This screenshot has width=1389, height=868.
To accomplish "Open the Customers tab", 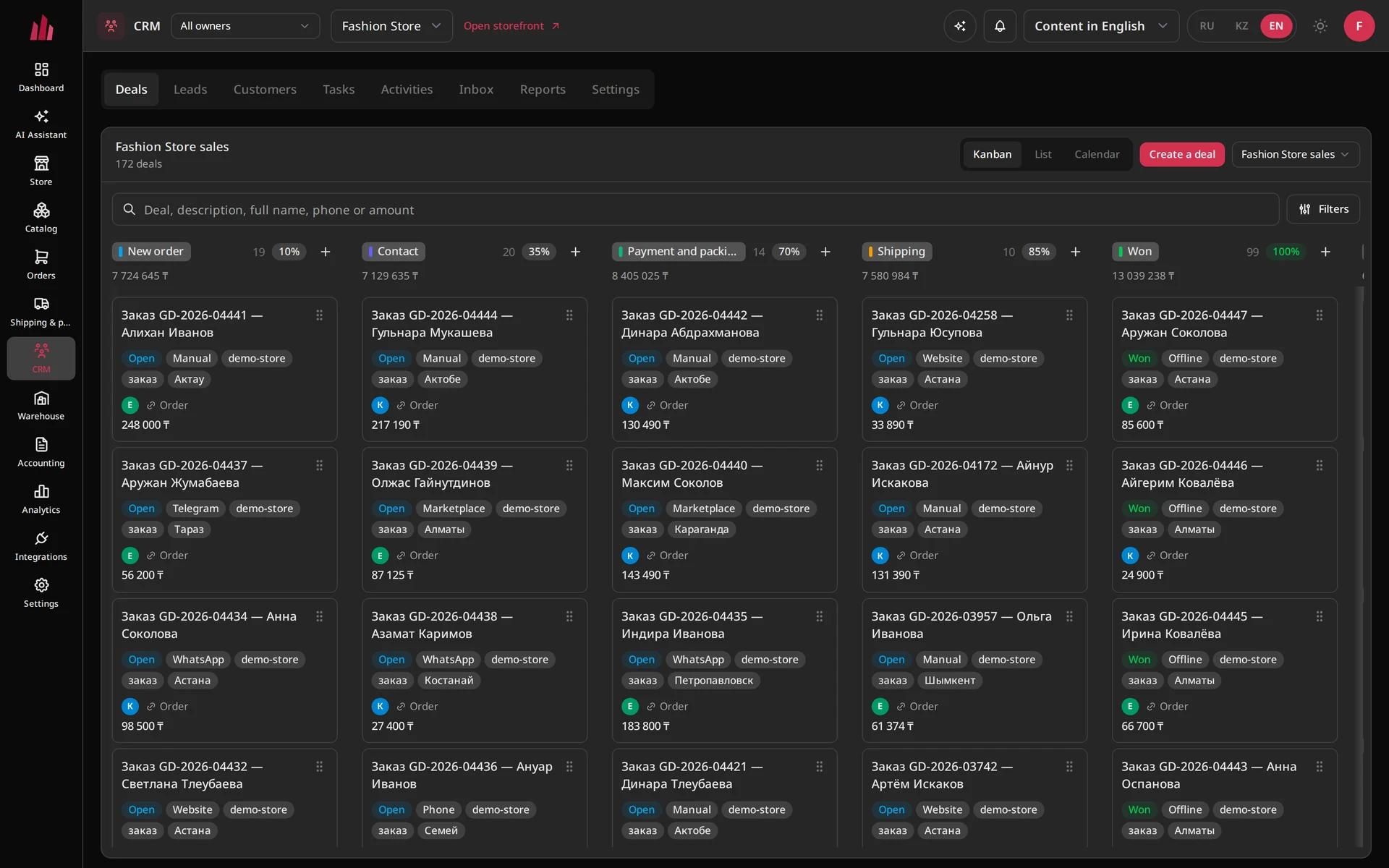I will coord(265,90).
